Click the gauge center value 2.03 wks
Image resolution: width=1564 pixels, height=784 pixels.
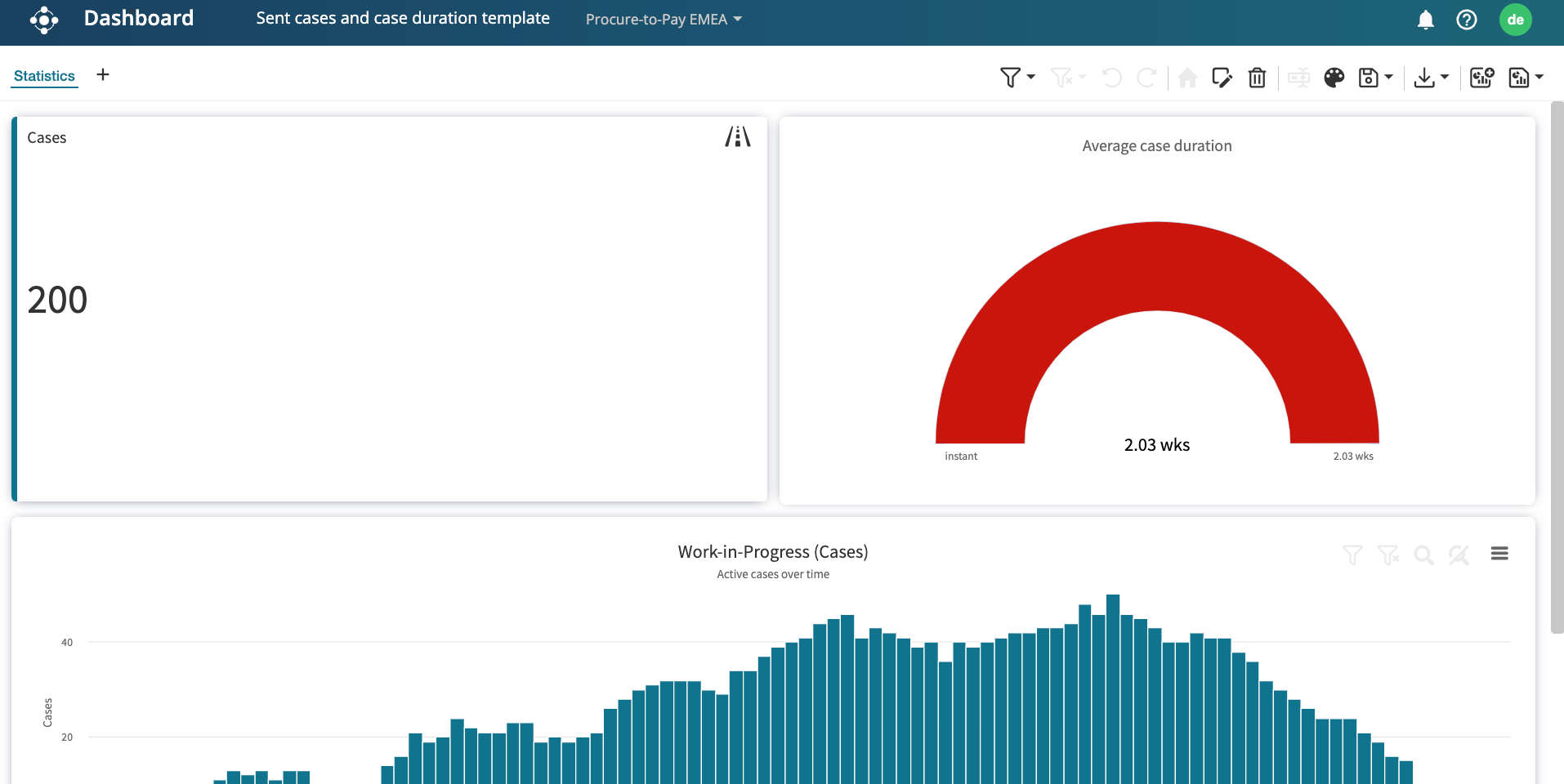(1157, 445)
